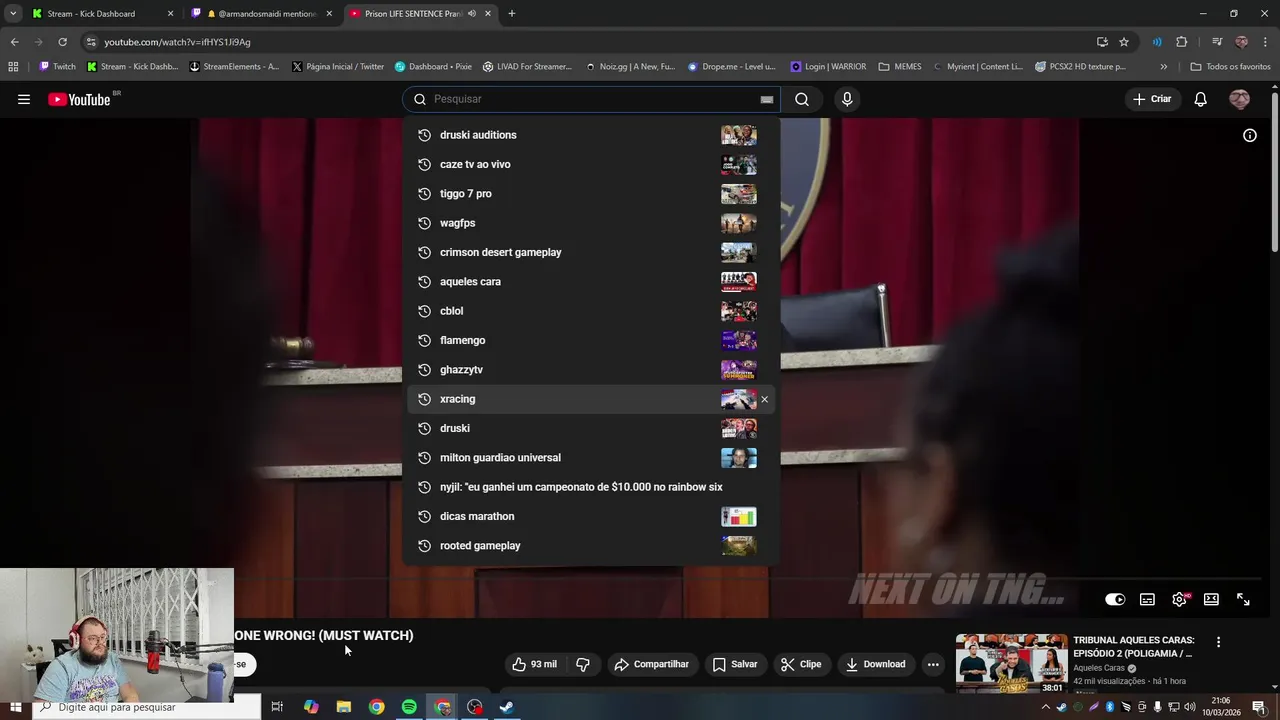Open Steam from the taskbar
The image size is (1280, 720).
[507, 707]
